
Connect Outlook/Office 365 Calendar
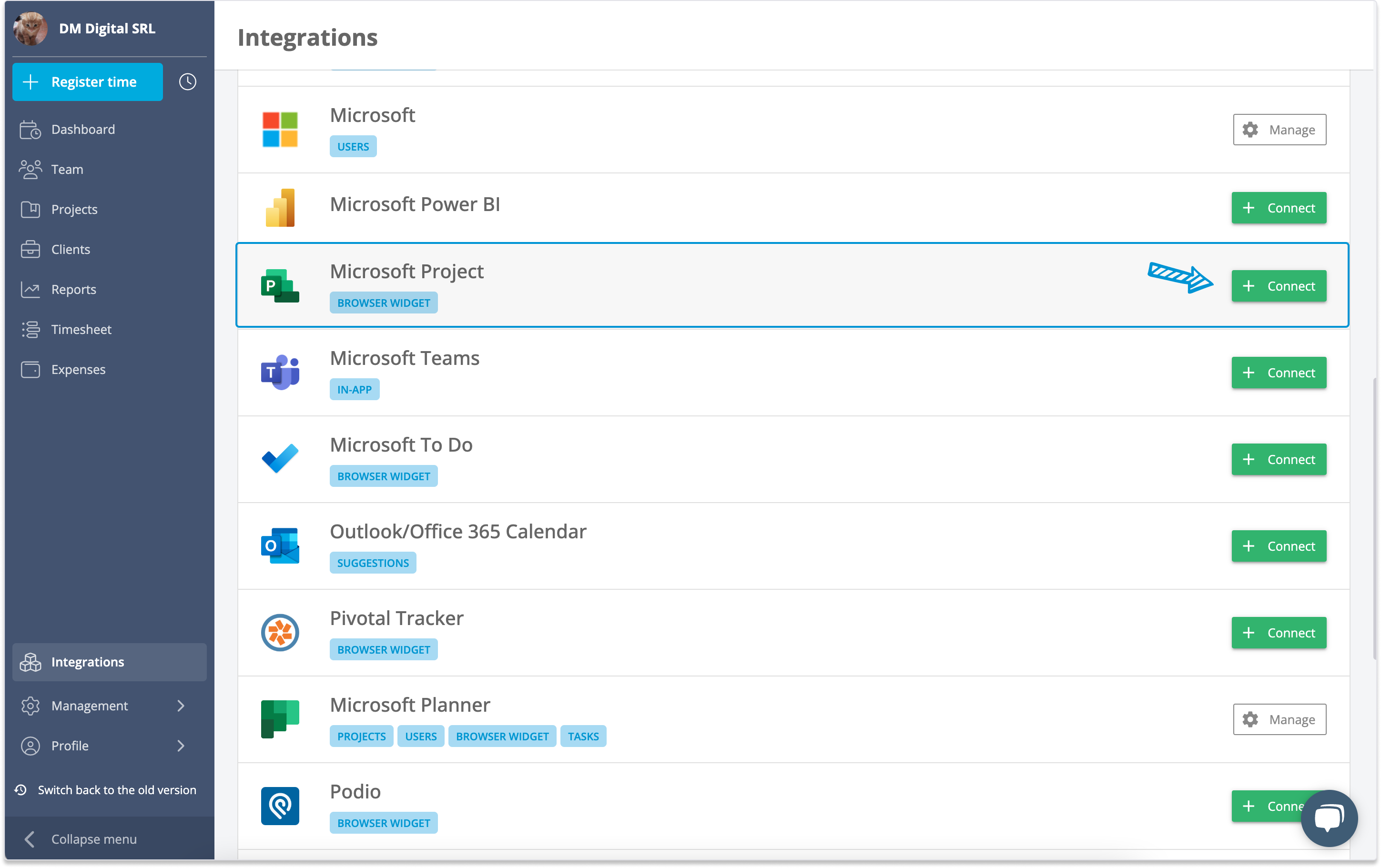click(1279, 546)
